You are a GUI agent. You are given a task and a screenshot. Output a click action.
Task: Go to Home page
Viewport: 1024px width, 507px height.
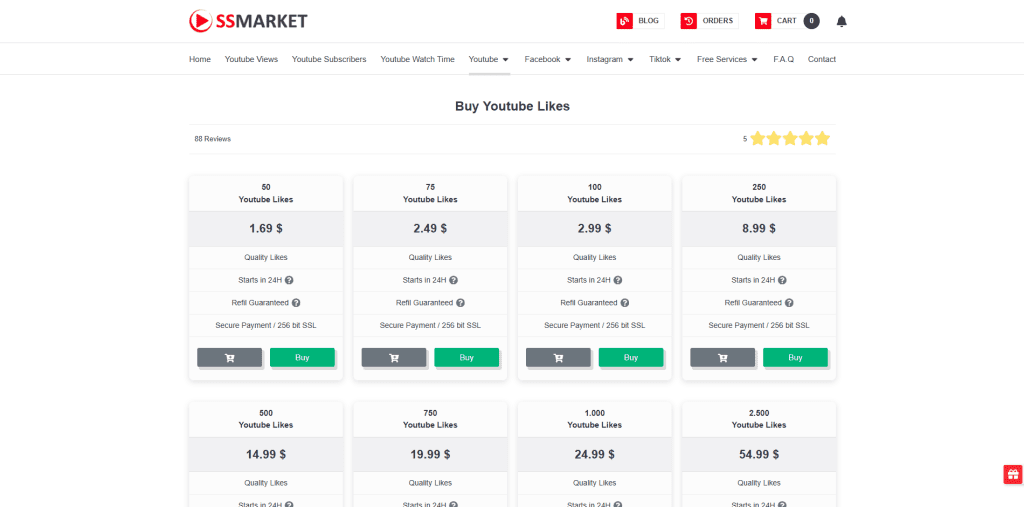tap(200, 59)
